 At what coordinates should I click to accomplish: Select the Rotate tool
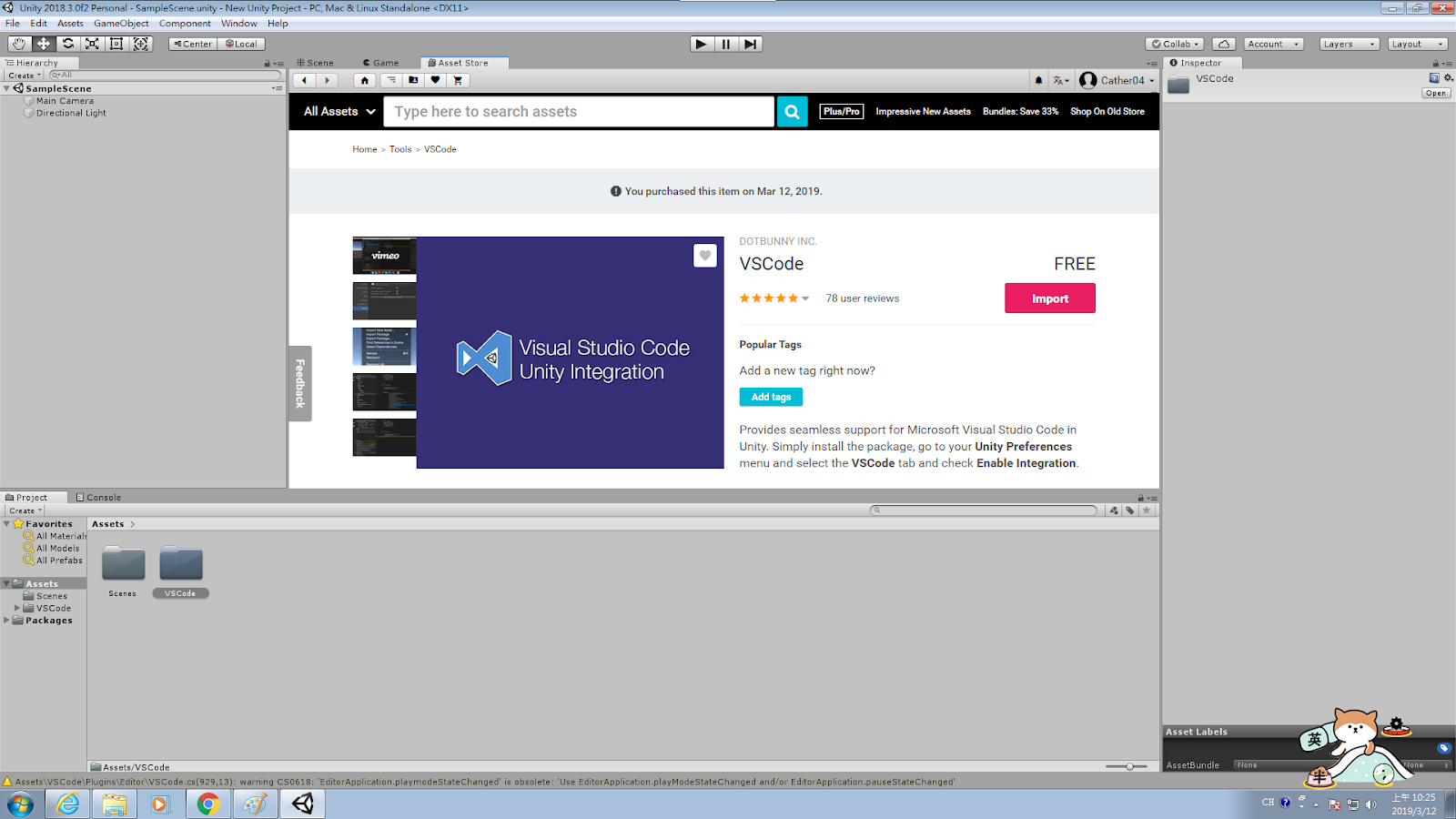tap(67, 43)
